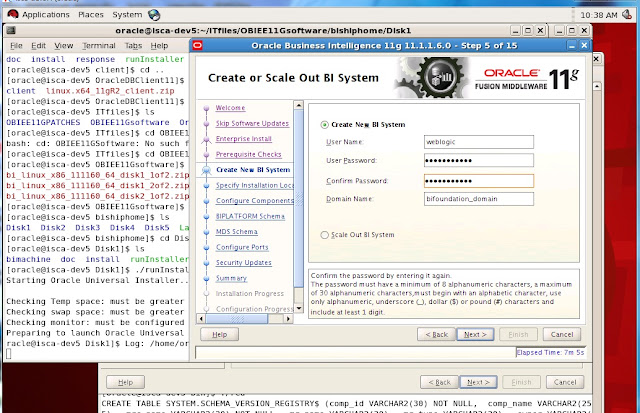
Task: Click the installer progress bar
Action: coord(356,353)
